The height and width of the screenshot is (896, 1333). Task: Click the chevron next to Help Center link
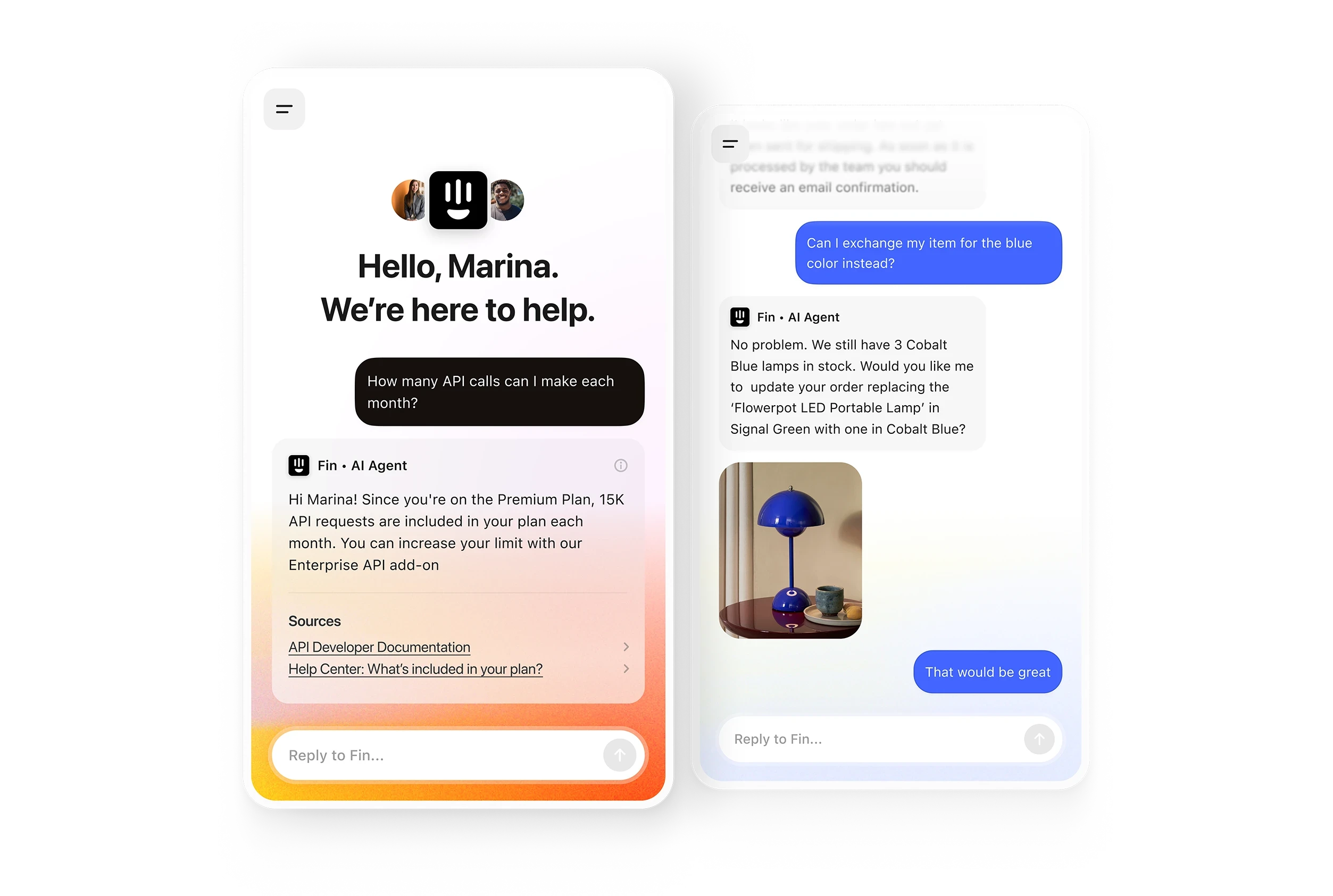[x=627, y=668]
